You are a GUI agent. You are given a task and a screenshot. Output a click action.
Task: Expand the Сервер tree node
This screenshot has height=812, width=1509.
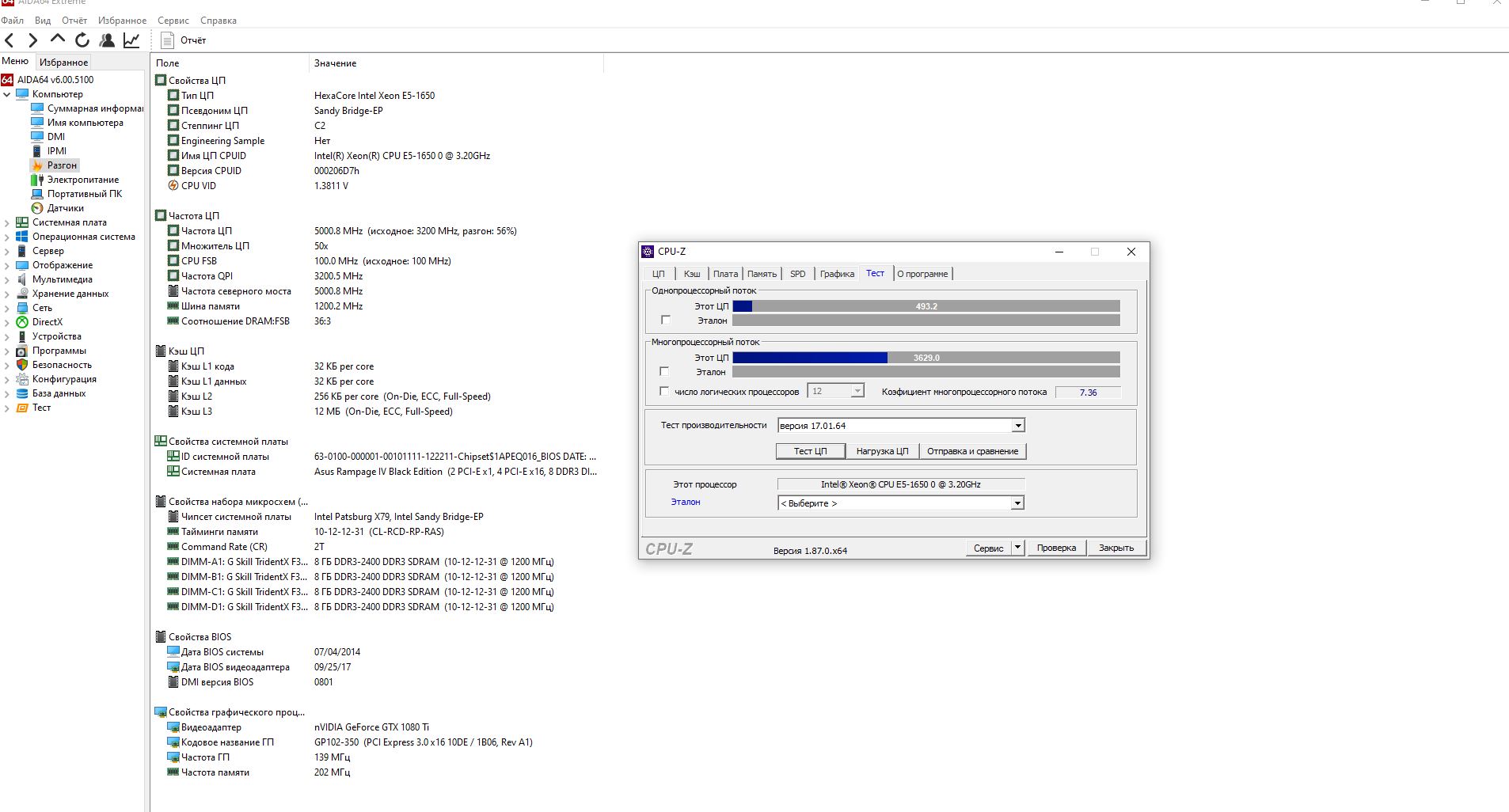(7, 251)
